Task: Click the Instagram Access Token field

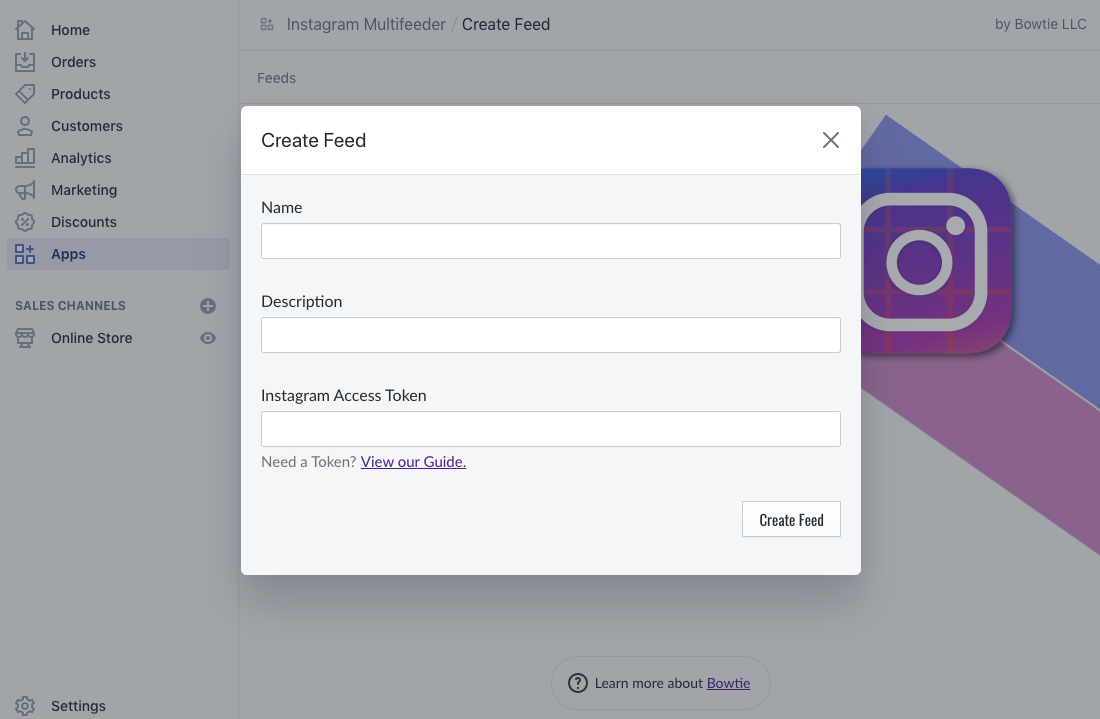Action: click(551, 429)
